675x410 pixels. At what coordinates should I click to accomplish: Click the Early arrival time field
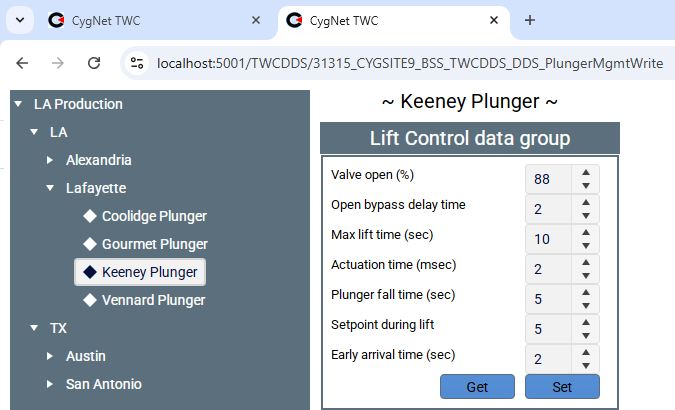548,359
